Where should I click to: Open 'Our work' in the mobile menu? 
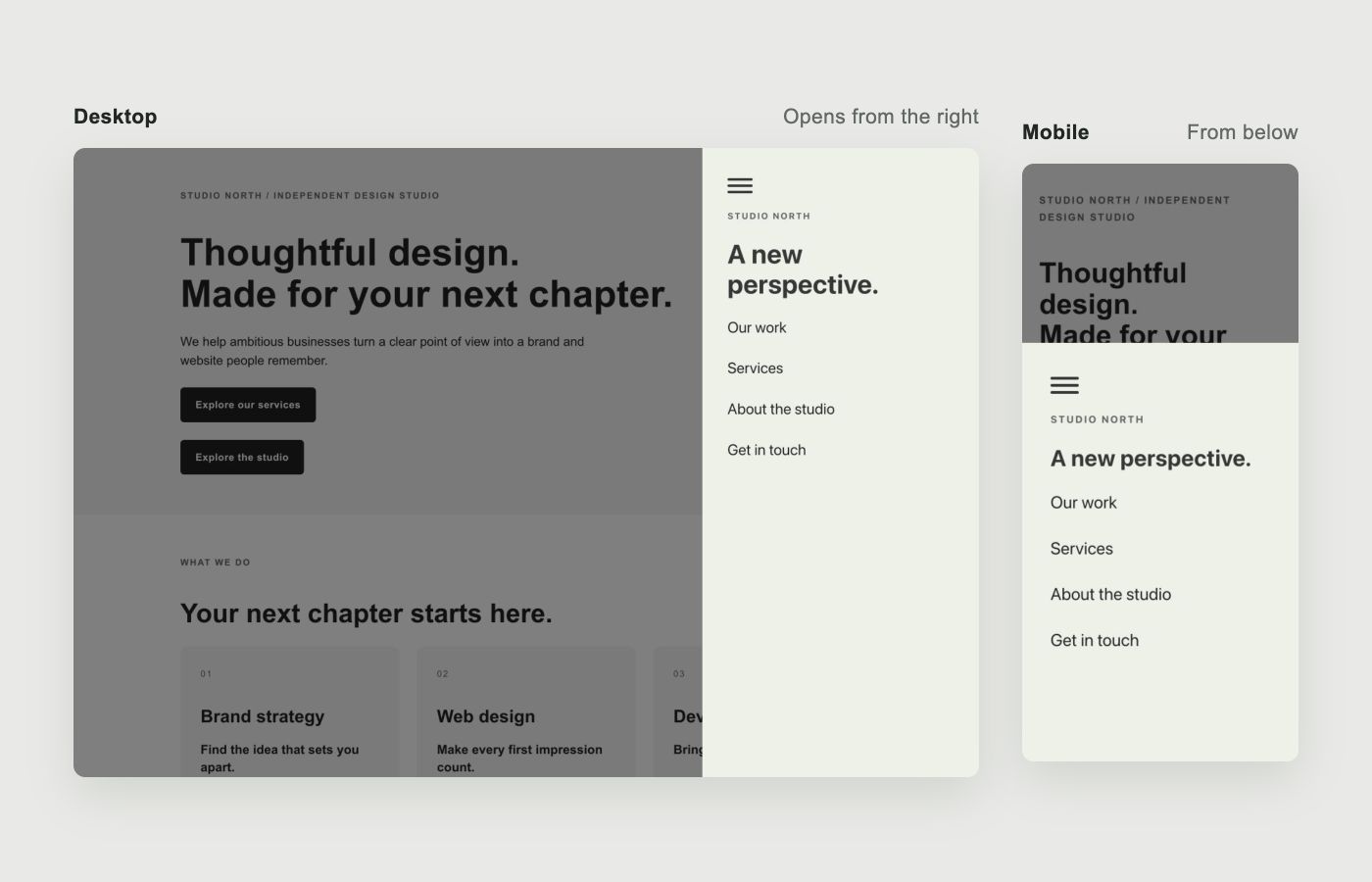coord(1084,503)
